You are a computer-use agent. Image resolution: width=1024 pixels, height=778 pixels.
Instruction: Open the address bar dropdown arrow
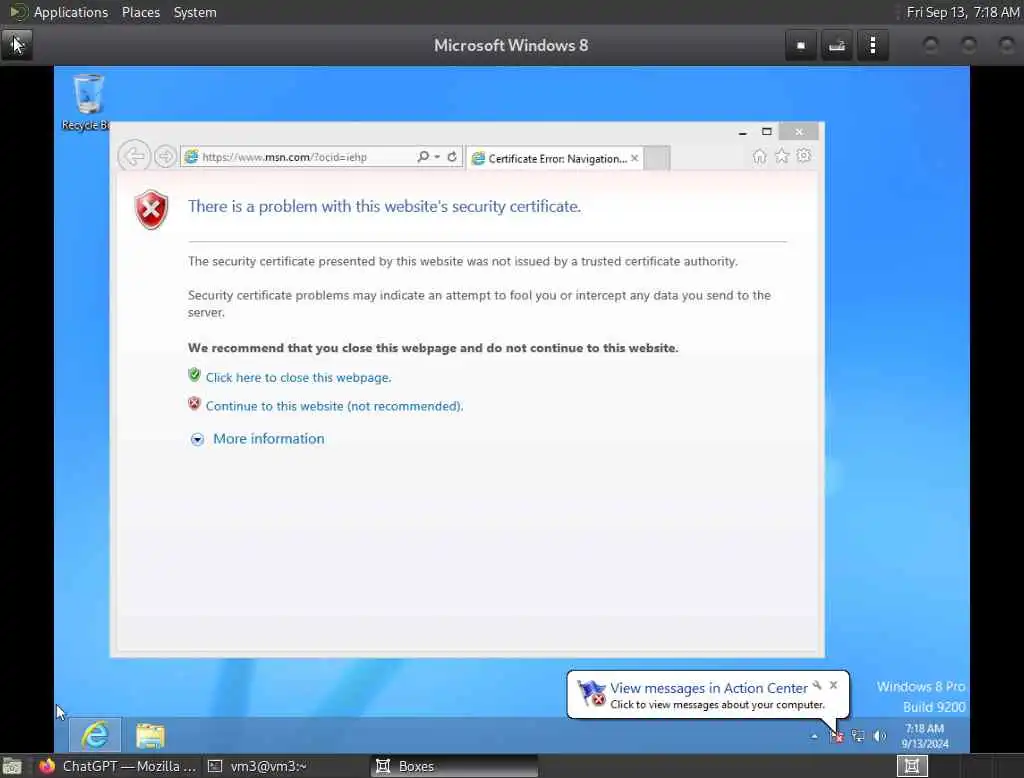click(437, 157)
